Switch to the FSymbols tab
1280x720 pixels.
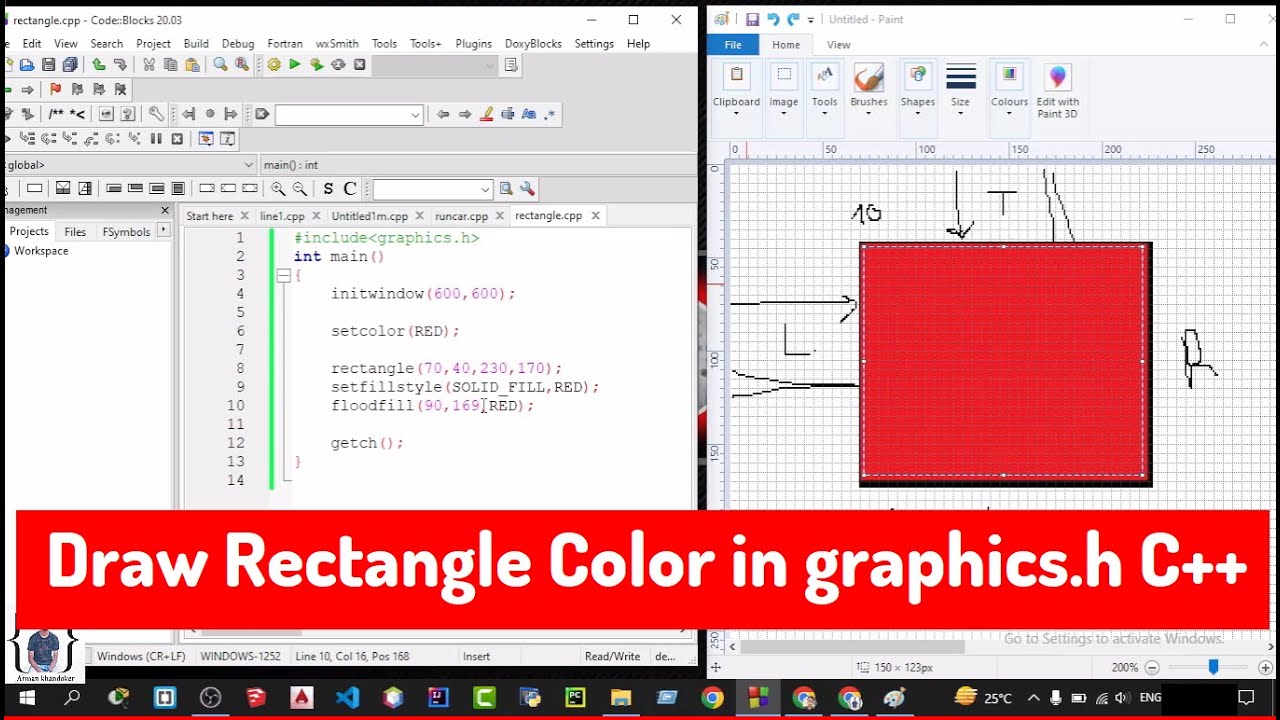click(126, 231)
